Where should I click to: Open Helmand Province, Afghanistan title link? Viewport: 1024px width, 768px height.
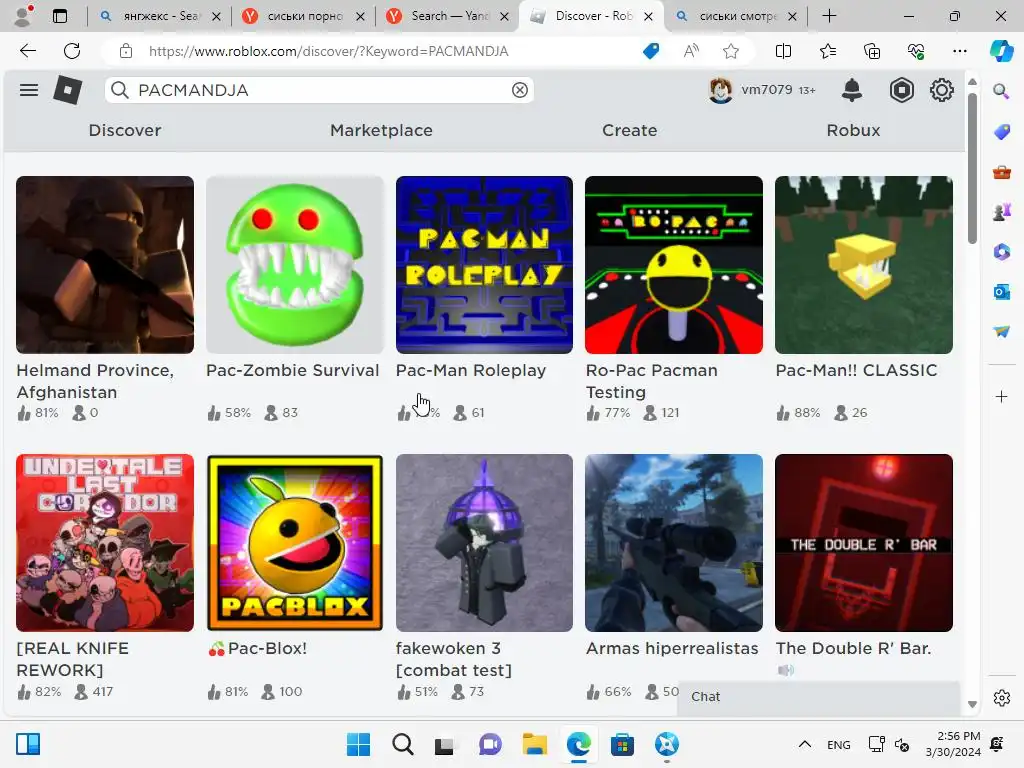(95, 381)
